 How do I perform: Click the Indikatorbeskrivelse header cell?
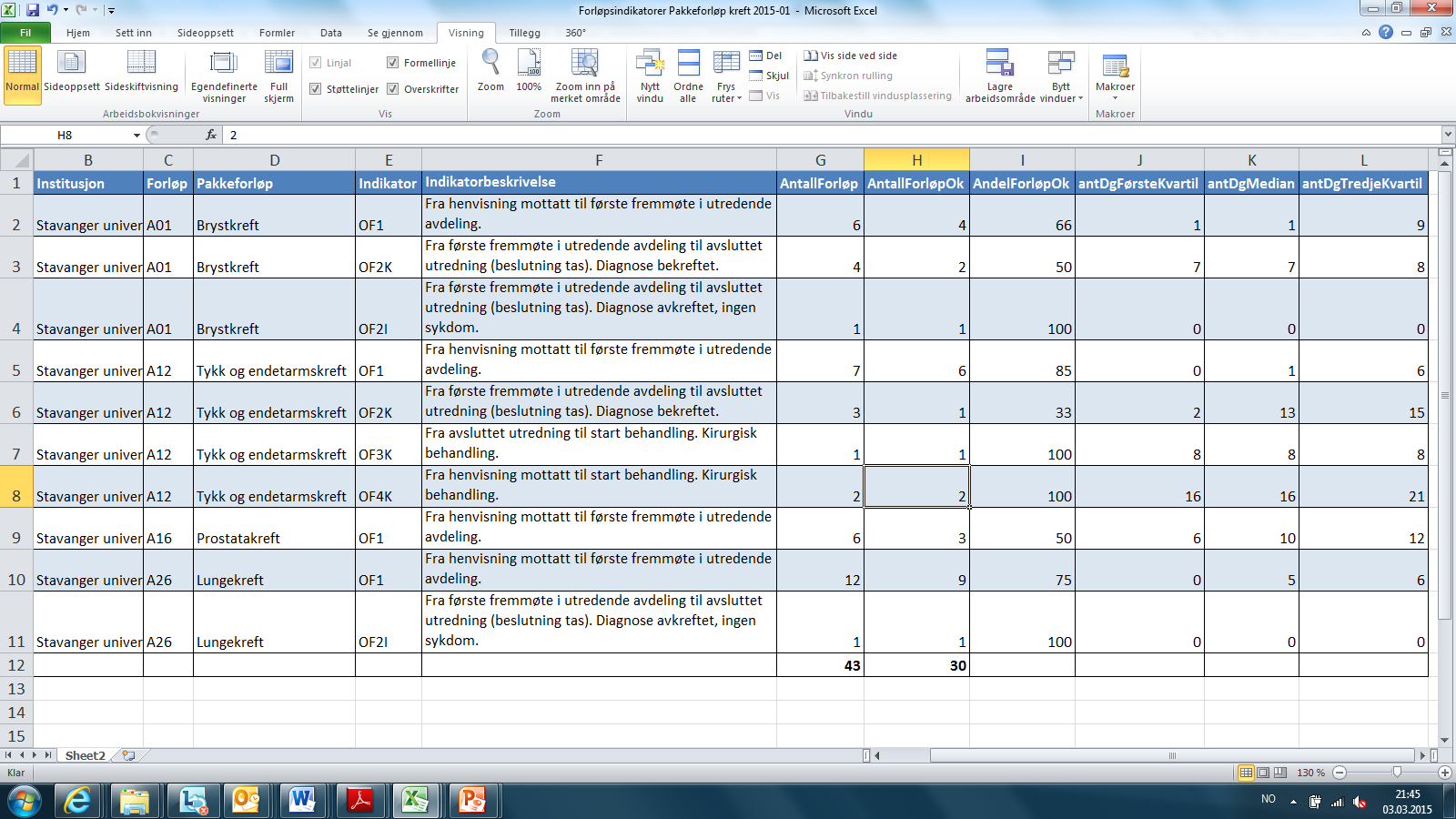click(x=599, y=182)
